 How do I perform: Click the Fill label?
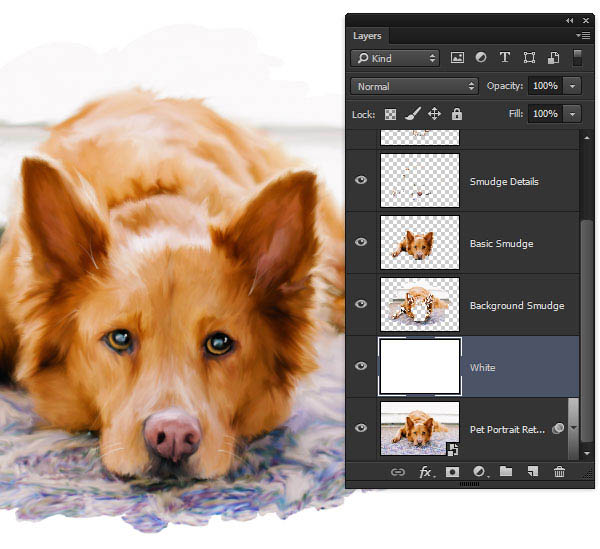516,114
